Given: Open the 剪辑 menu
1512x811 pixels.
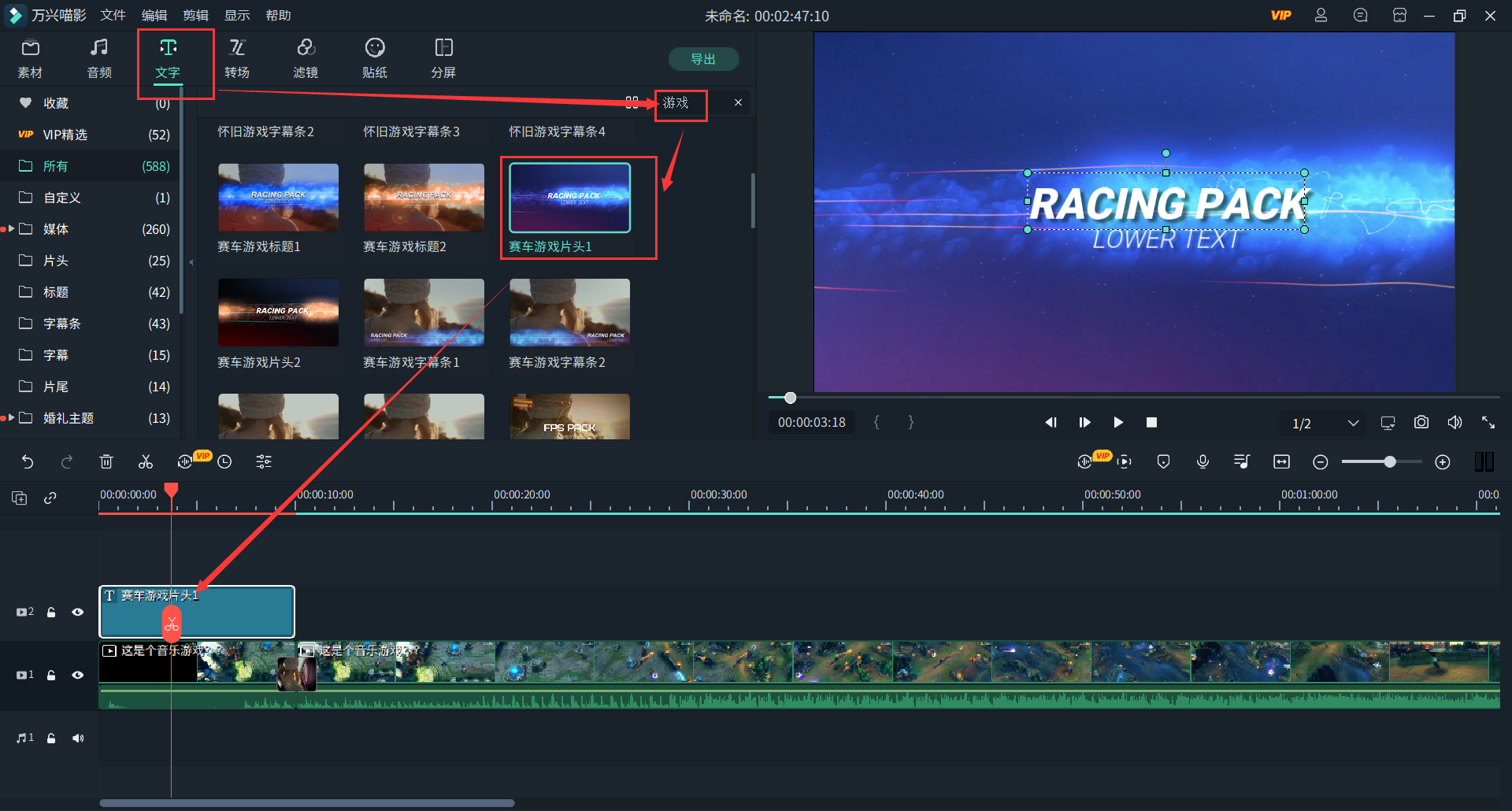Looking at the screenshot, I should [x=195, y=16].
